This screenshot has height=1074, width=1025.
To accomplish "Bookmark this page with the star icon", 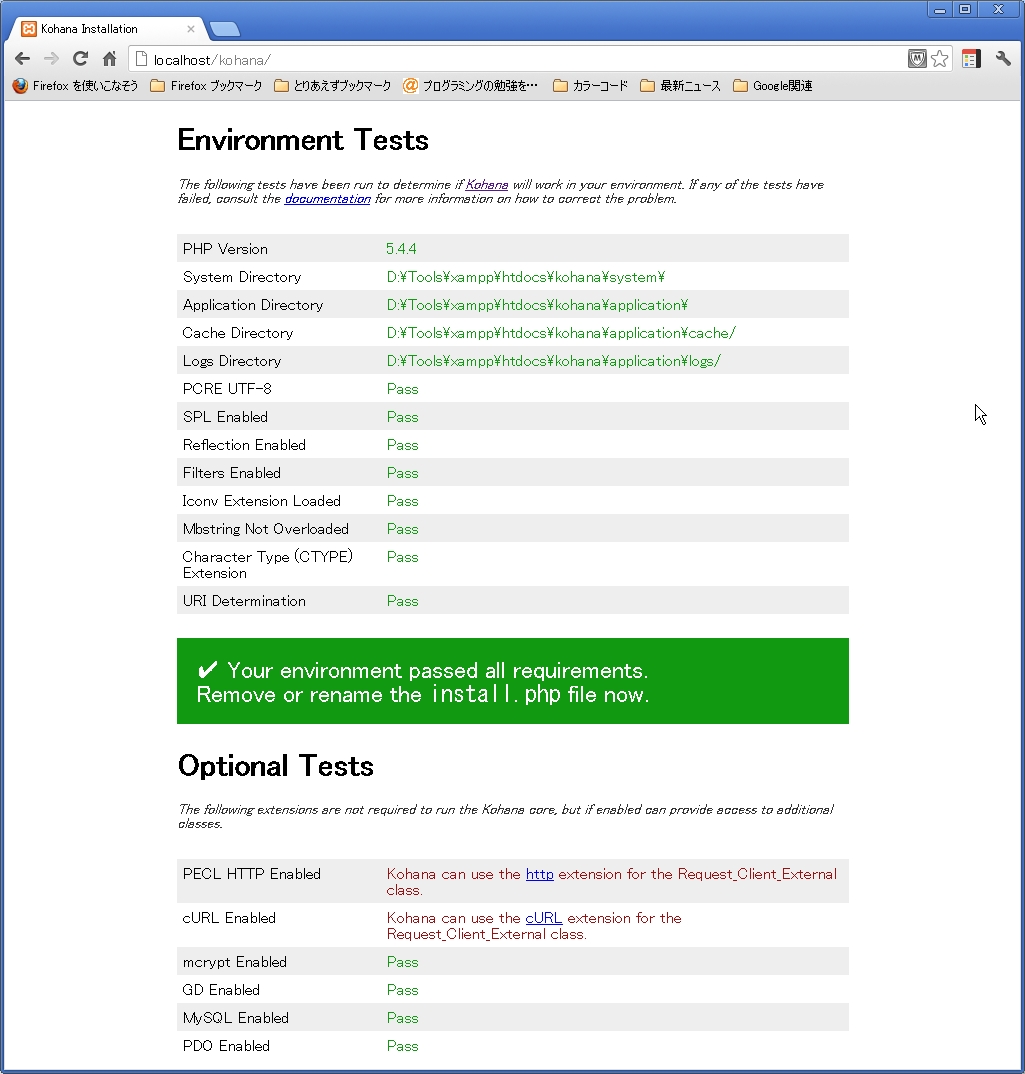I will click(x=939, y=59).
